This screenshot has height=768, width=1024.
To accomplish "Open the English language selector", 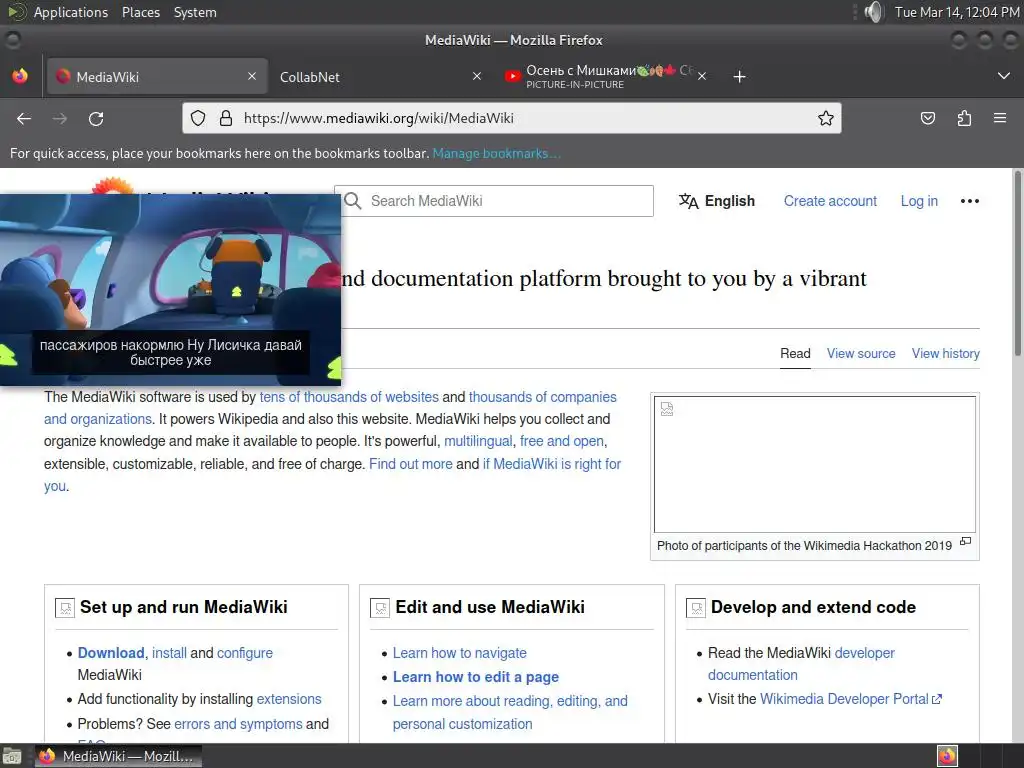I will point(716,201).
